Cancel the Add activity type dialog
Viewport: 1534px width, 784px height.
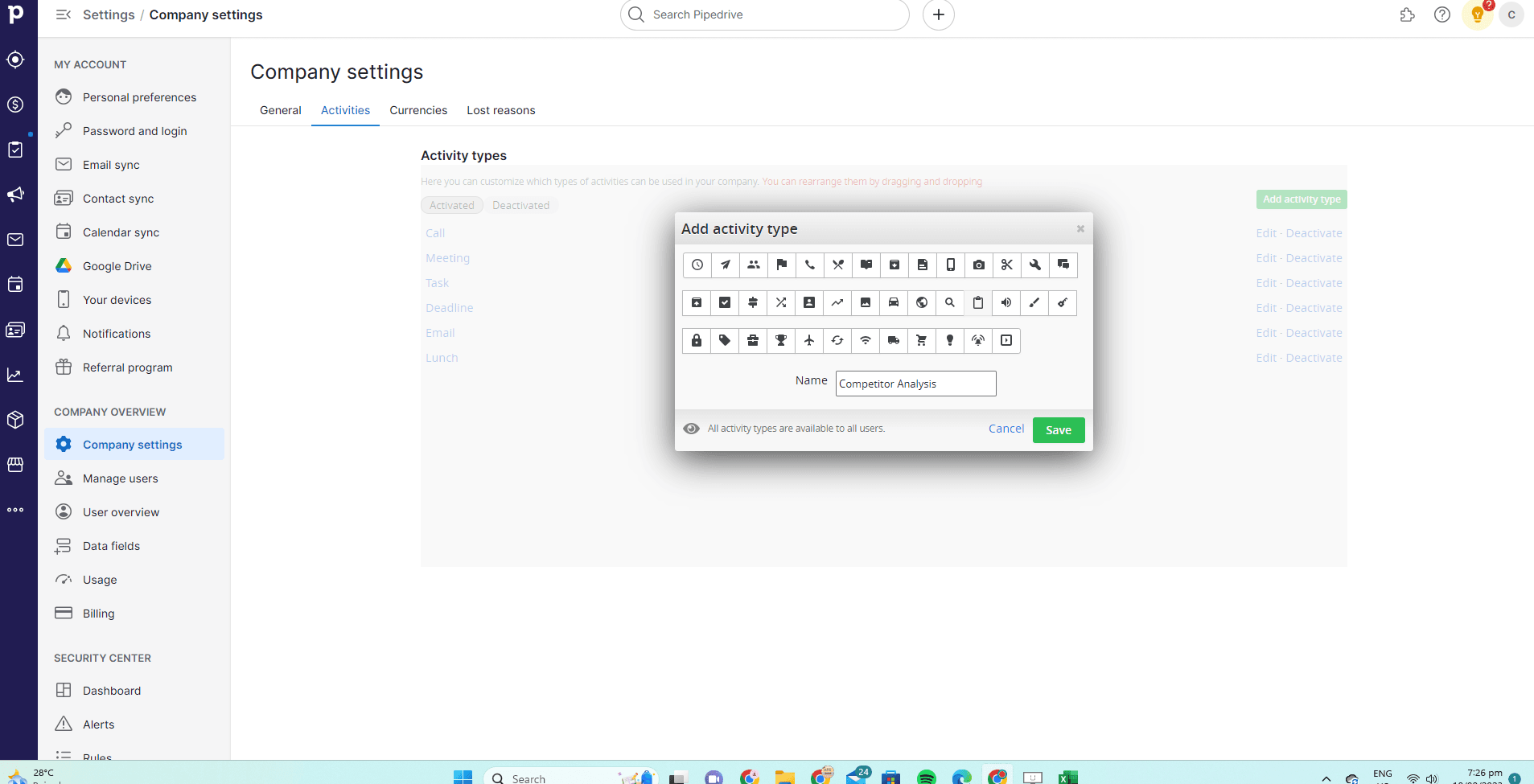pos(1006,429)
